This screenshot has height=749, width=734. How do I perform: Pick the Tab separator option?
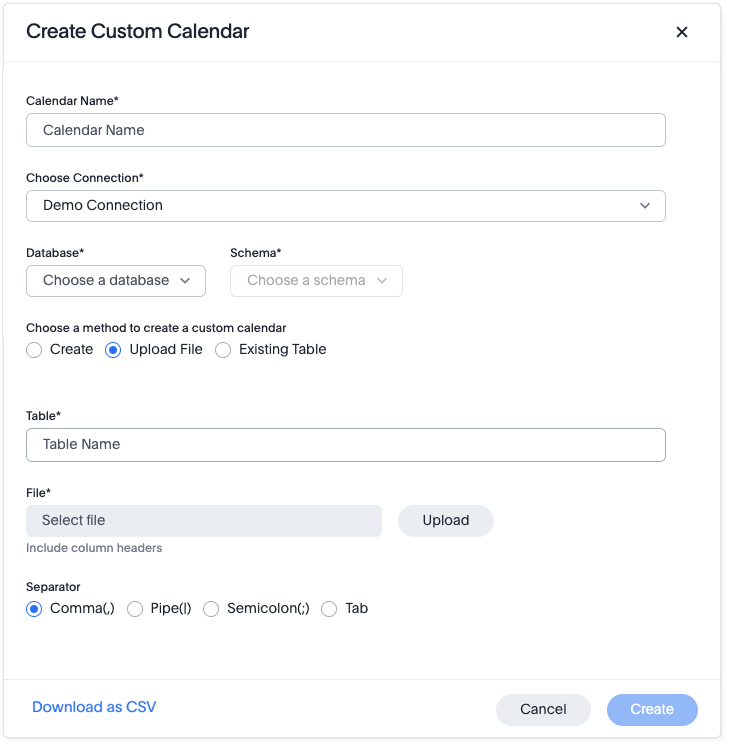coord(329,609)
